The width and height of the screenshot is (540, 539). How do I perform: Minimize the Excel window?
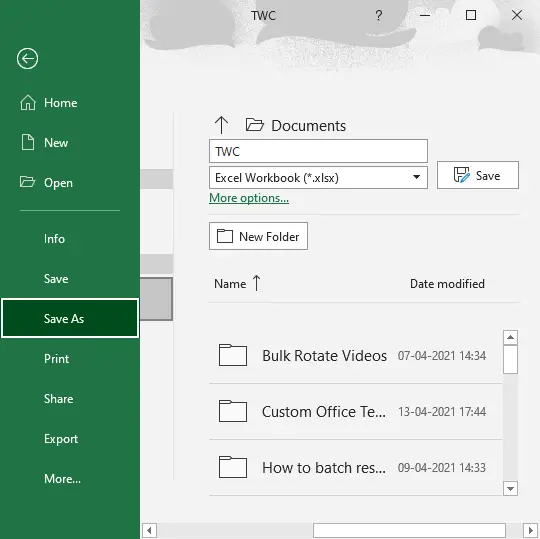tap(425, 15)
